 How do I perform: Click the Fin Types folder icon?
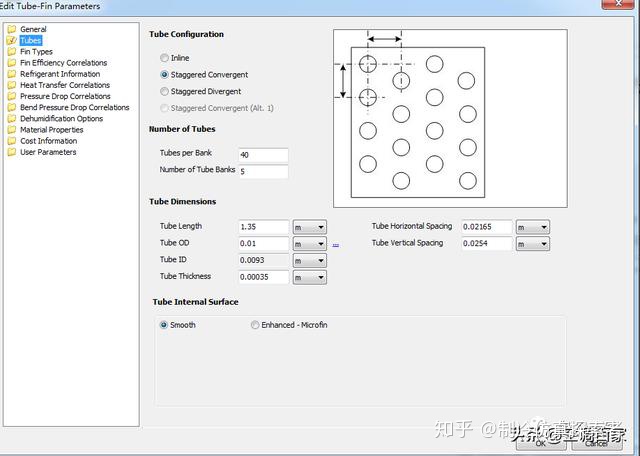pos(12,51)
